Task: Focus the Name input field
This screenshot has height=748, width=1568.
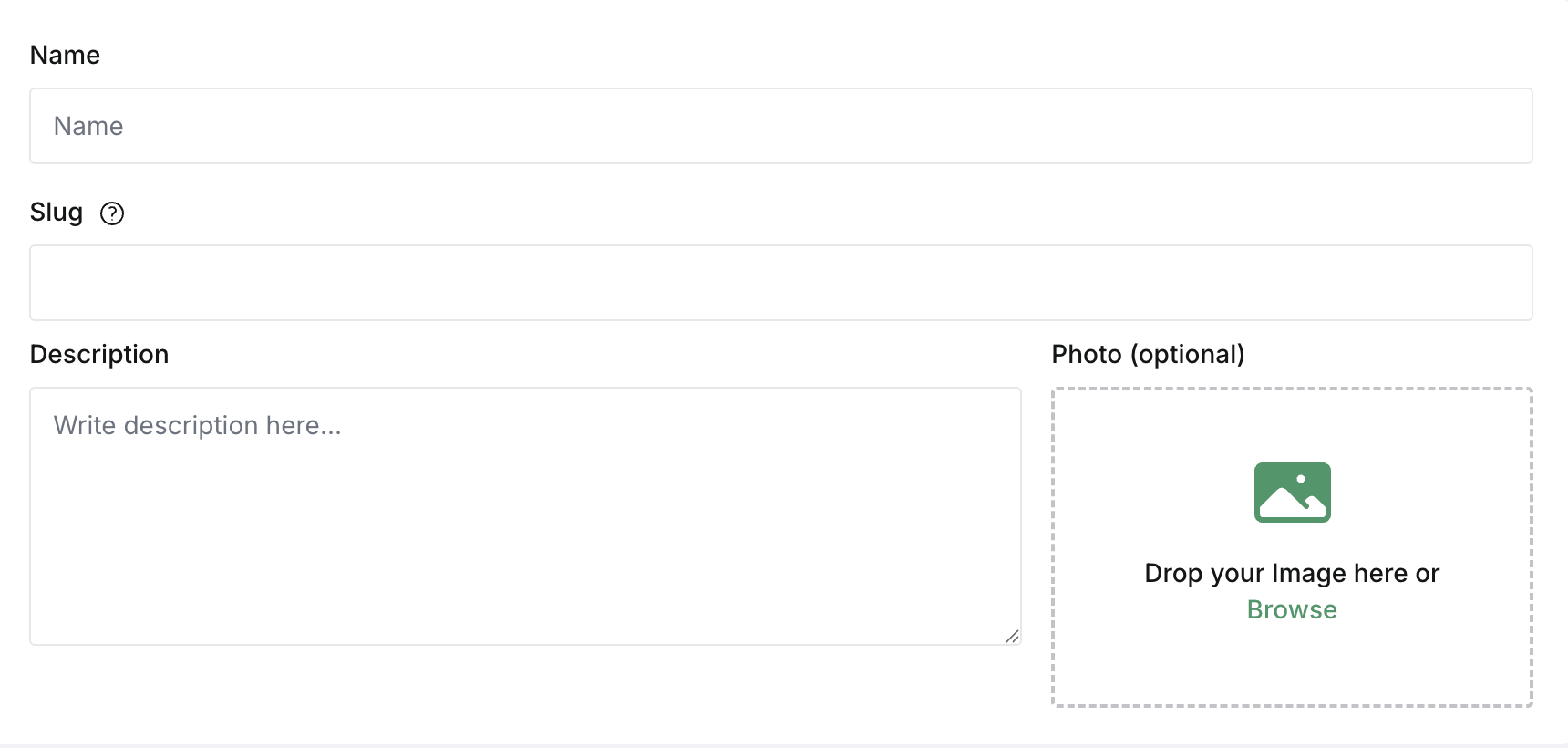Action: [780, 126]
